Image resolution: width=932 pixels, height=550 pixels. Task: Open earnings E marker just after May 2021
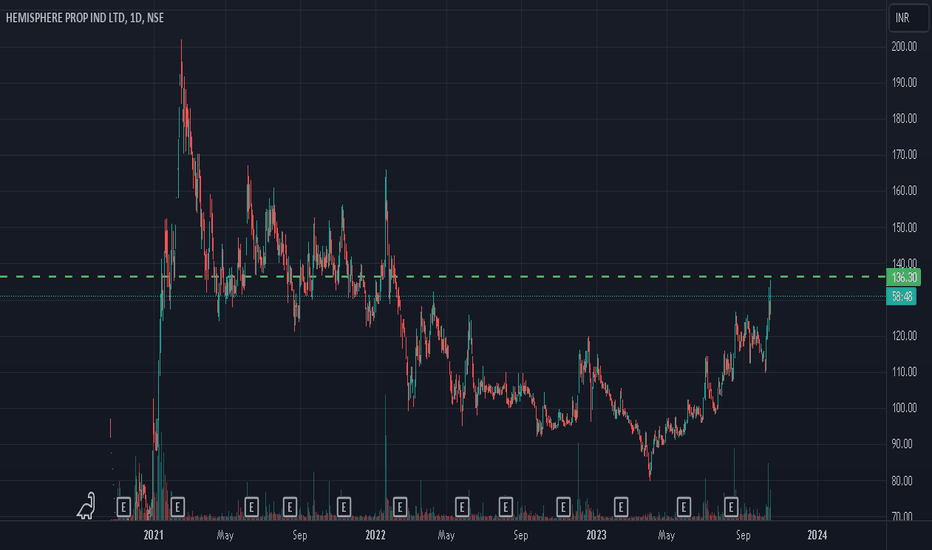[x=251, y=507]
